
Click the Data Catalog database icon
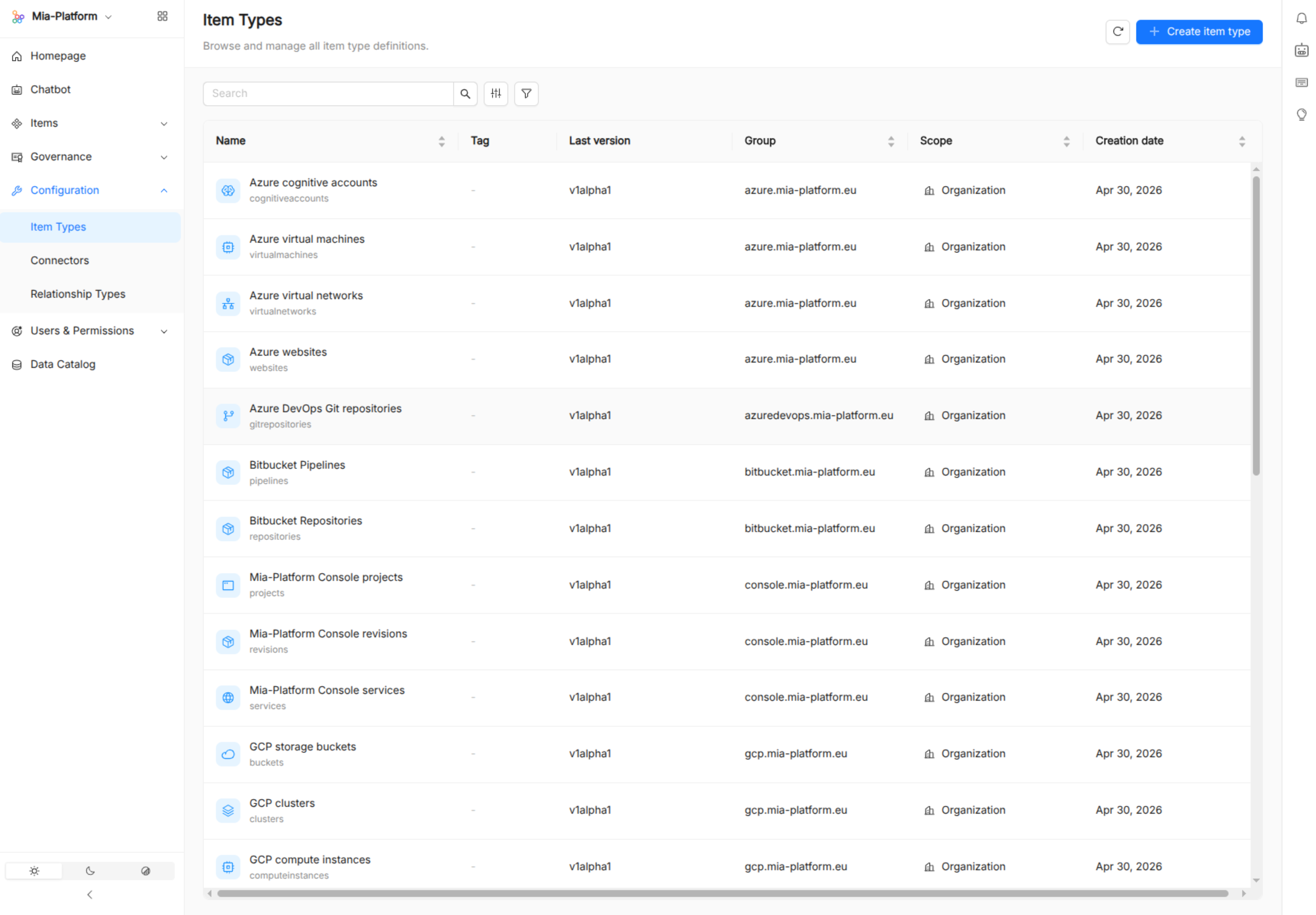tap(17, 364)
